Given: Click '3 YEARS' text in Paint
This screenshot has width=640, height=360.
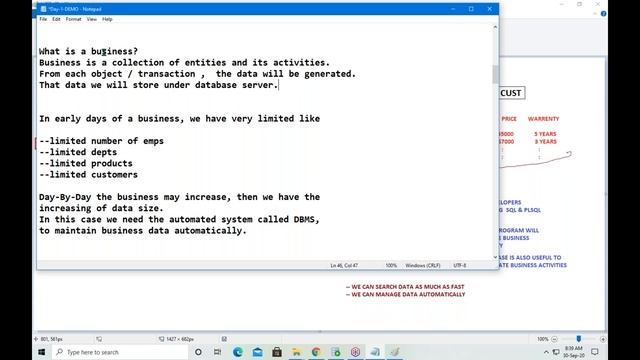Looking at the screenshot, I should click(x=545, y=142).
